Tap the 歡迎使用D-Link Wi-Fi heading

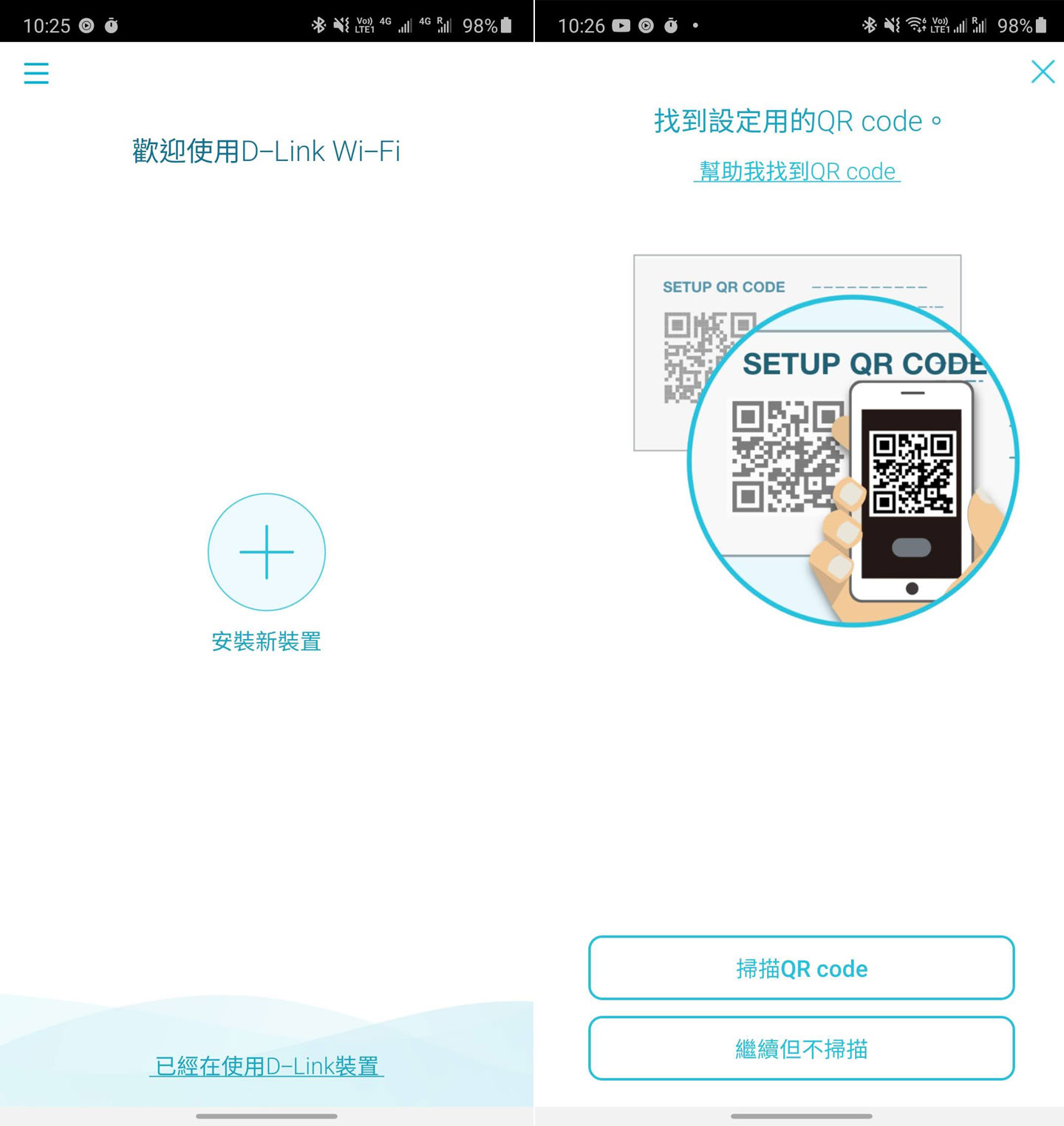(x=266, y=151)
